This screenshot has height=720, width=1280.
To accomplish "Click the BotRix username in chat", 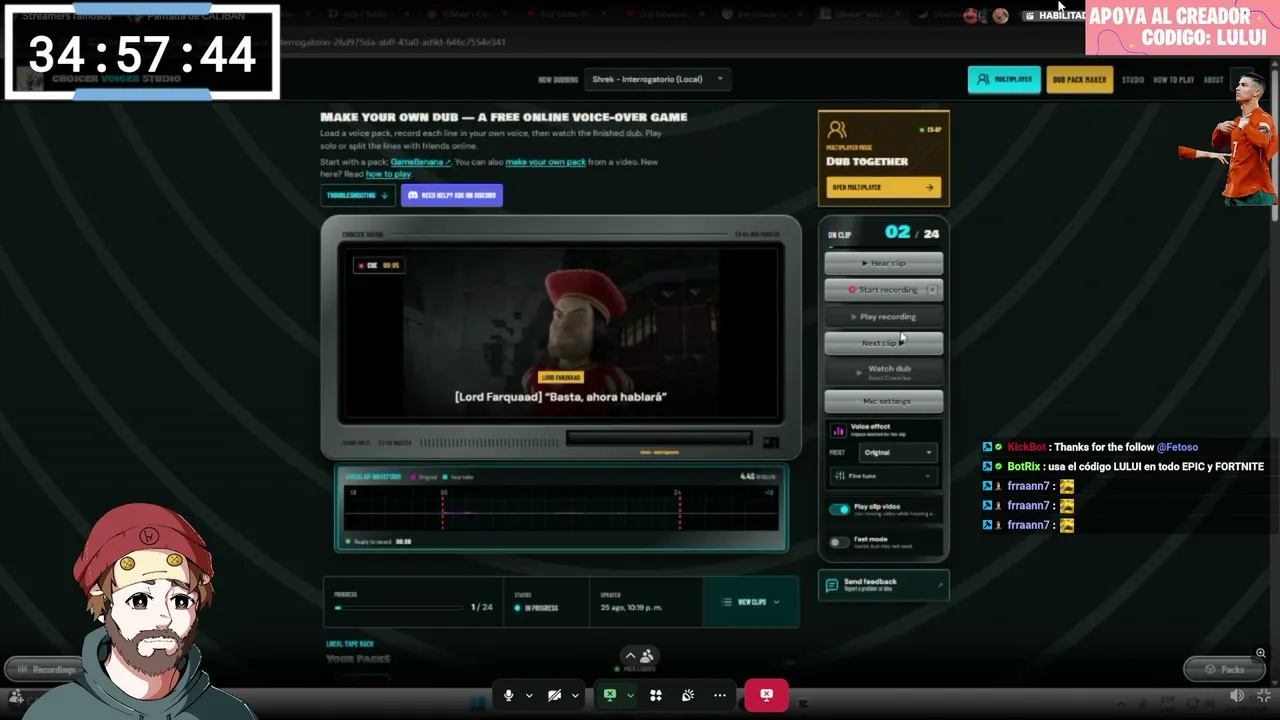I will point(1024,467).
